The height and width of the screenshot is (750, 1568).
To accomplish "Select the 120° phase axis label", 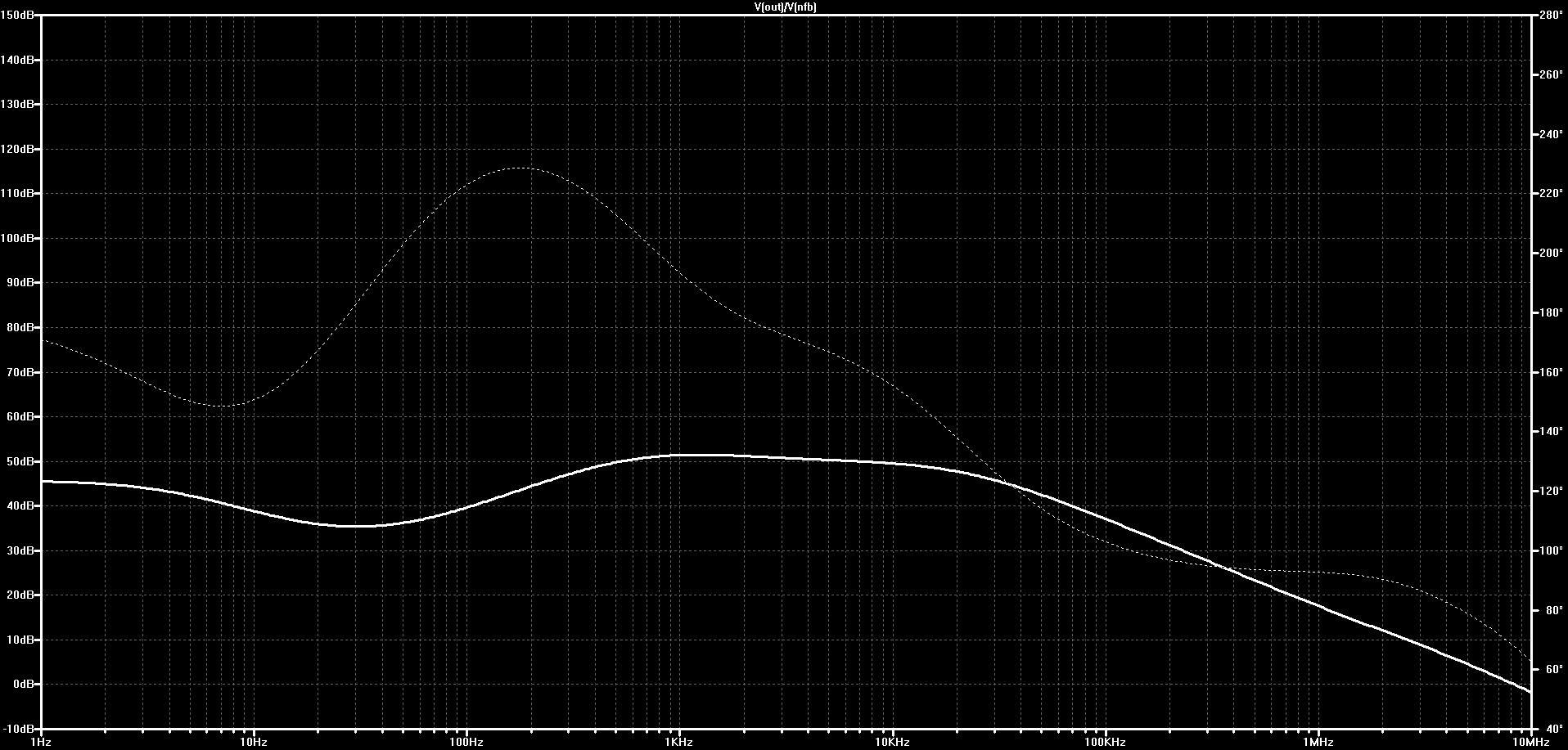I will point(1551,491).
